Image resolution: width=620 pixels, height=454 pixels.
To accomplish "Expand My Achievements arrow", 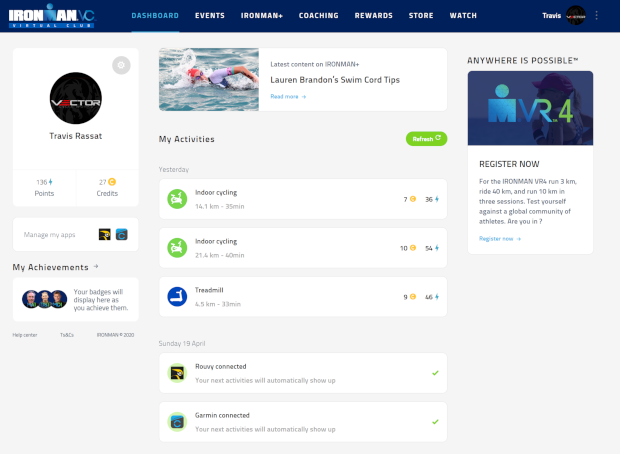I will (96, 267).
